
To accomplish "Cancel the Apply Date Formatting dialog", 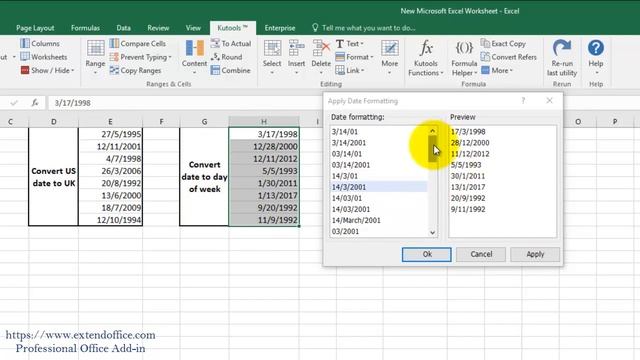I will 481,254.
